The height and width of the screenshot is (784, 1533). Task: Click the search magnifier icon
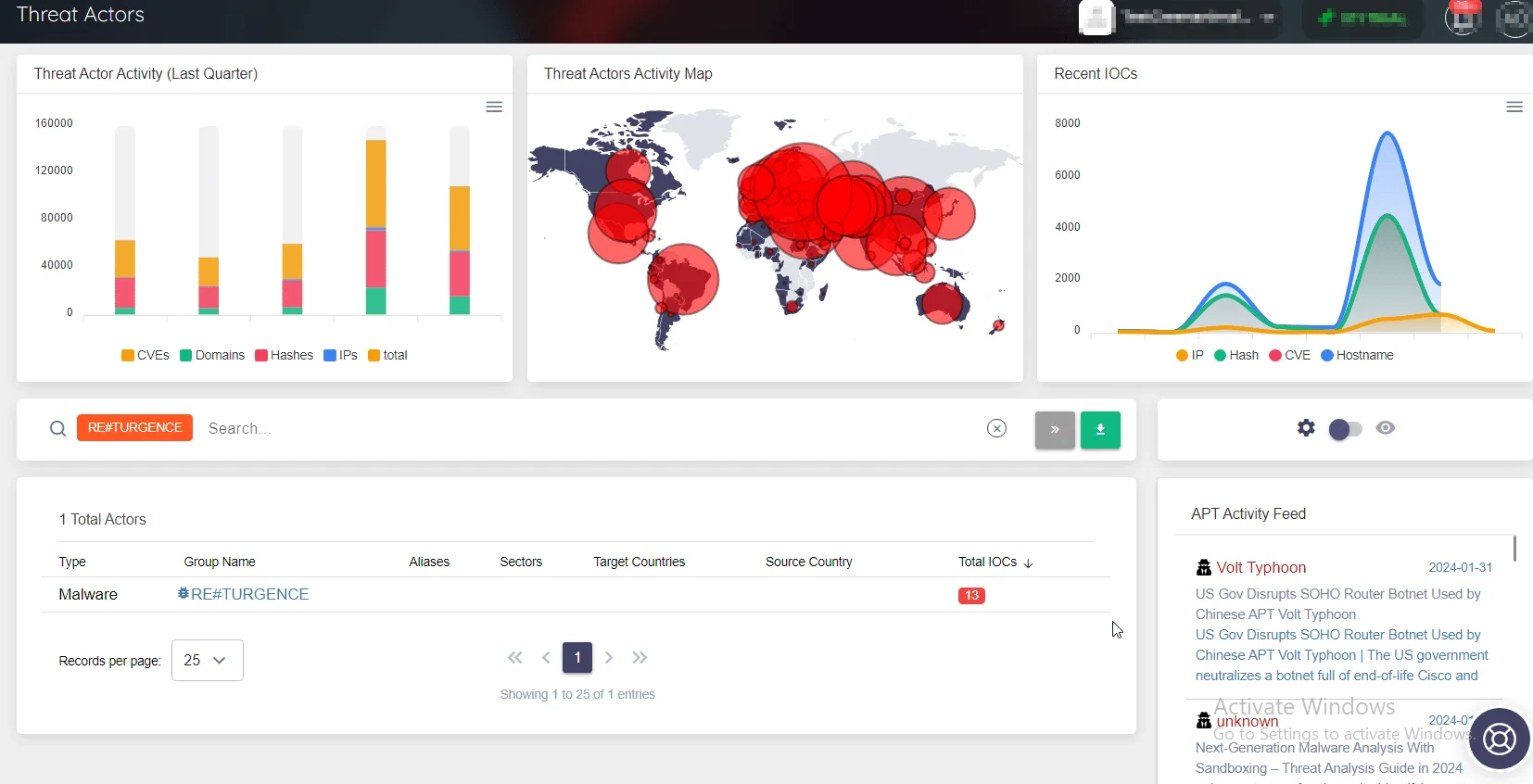(57, 428)
